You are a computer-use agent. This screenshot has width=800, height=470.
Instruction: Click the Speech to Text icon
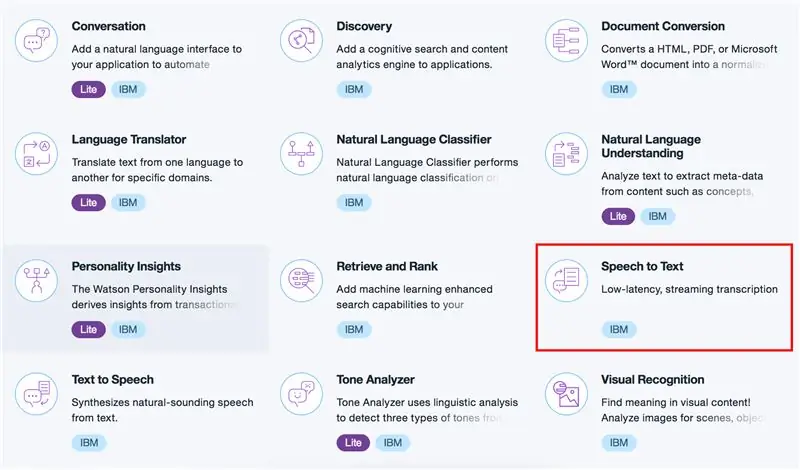point(566,280)
